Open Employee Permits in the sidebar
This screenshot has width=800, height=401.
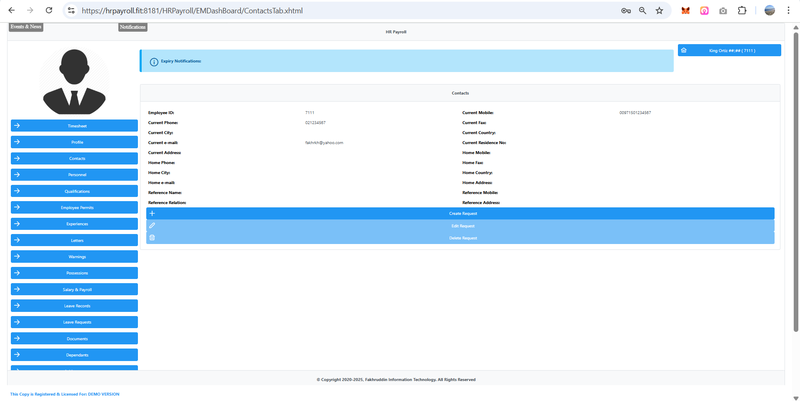74,208
